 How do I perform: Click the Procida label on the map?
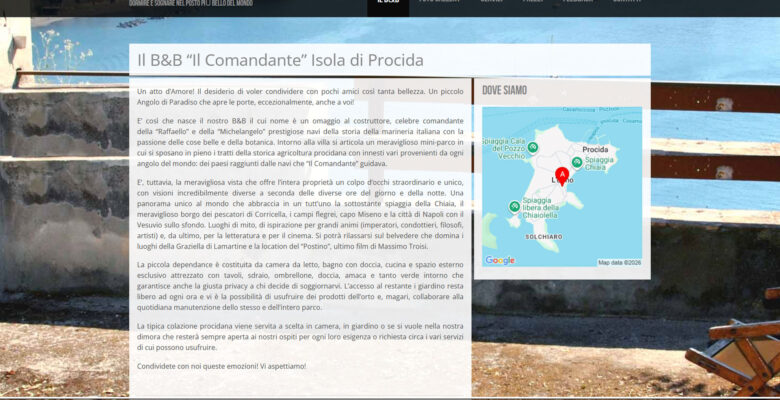pyautogui.click(x=595, y=149)
